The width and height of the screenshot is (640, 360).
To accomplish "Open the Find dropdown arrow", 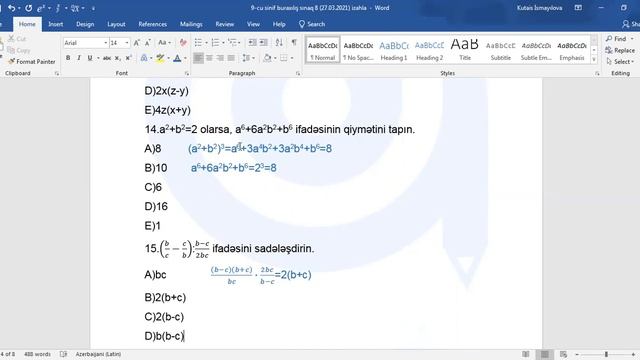I will (632, 39).
